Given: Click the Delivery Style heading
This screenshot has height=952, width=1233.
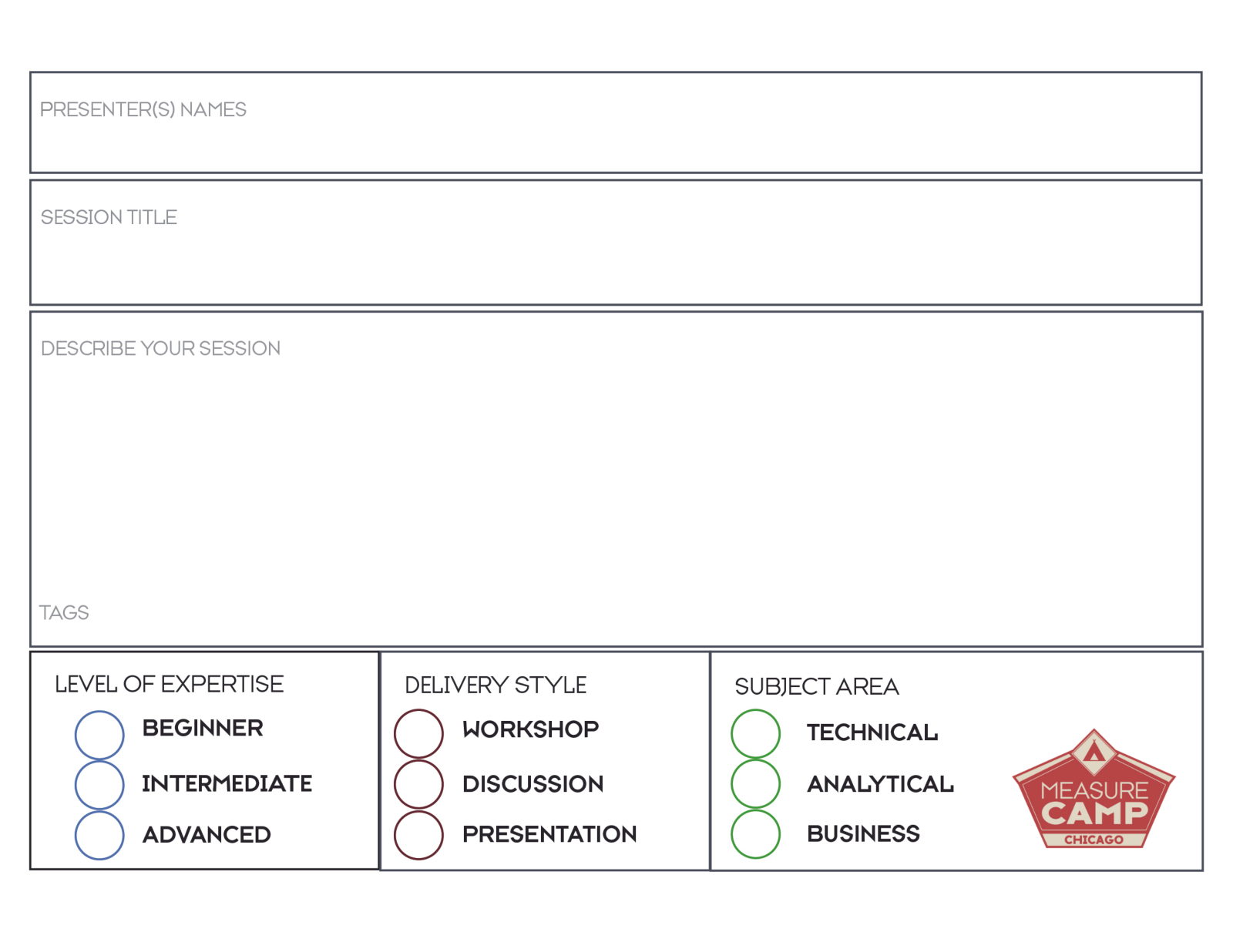Looking at the screenshot, I should point(496,685).
